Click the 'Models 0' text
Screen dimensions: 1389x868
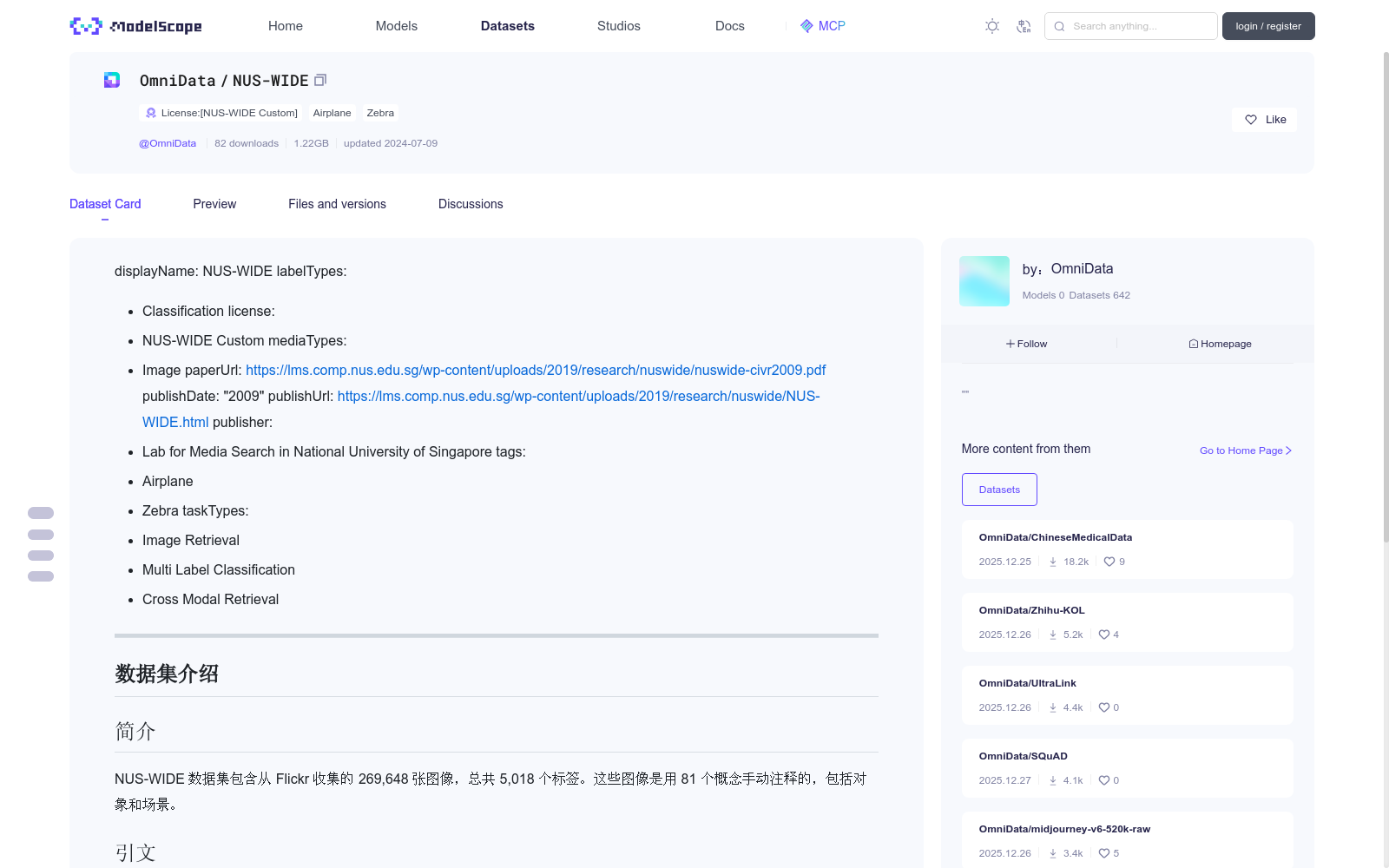[1043, 295]
